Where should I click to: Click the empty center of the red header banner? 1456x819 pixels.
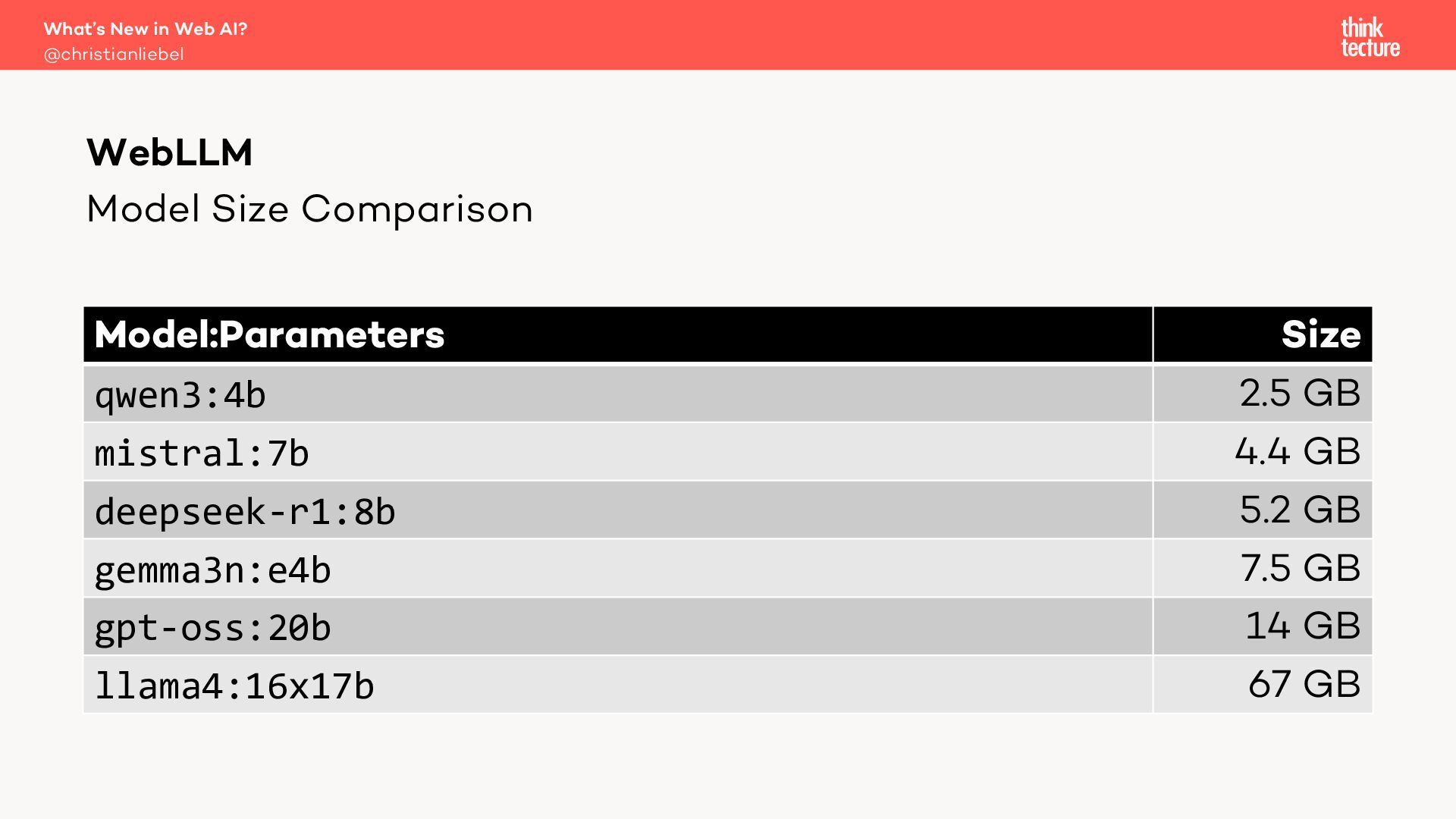(728, 35)
